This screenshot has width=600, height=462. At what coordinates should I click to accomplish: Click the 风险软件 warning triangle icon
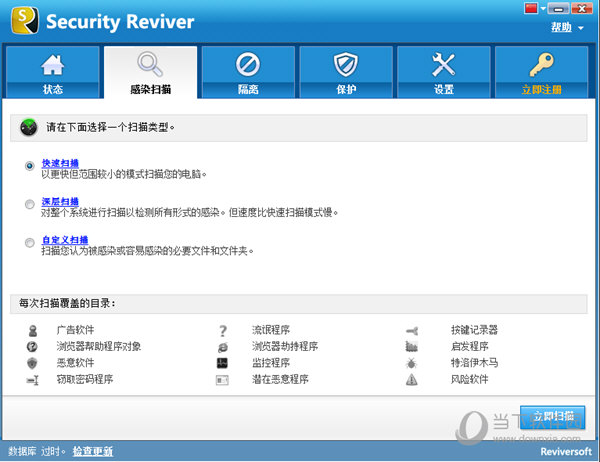412,380
